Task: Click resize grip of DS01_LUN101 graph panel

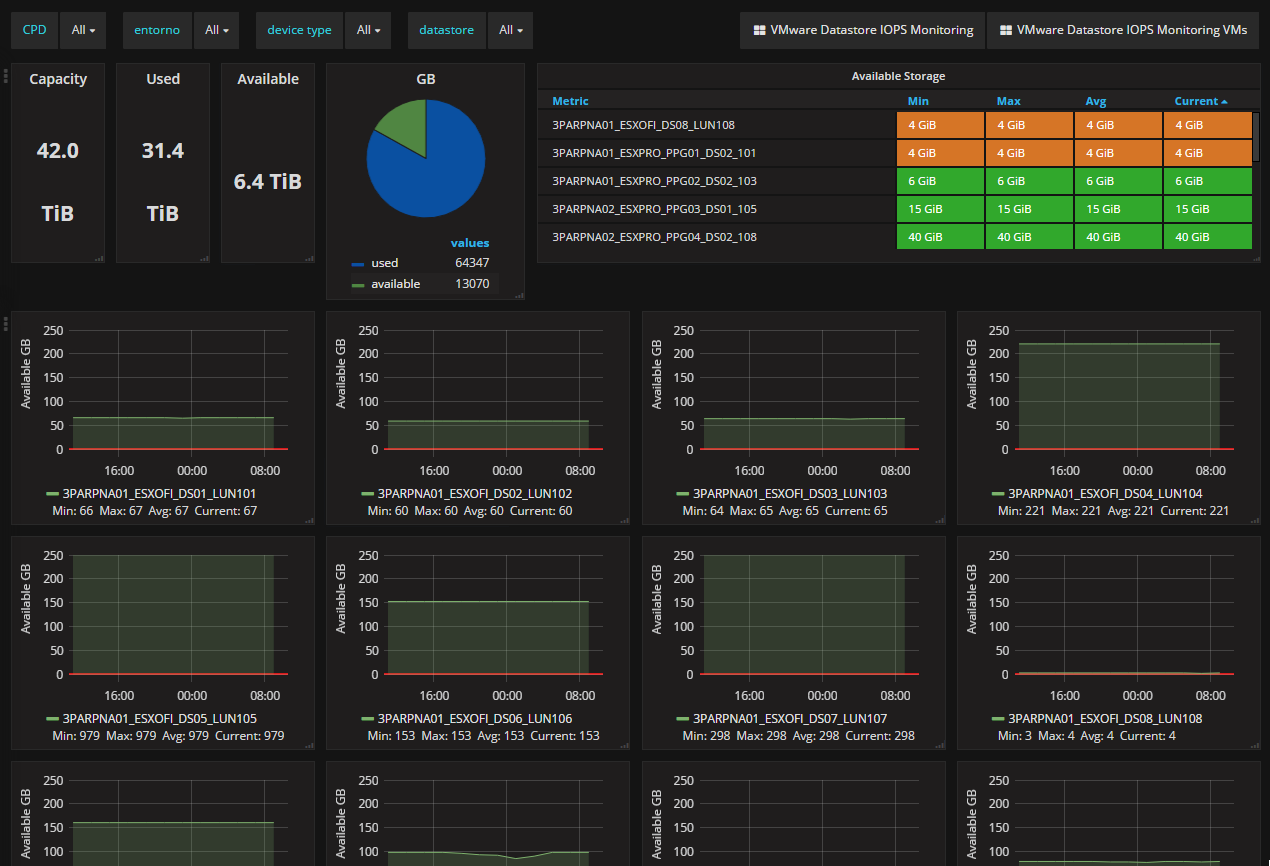Action: [309, 520]
